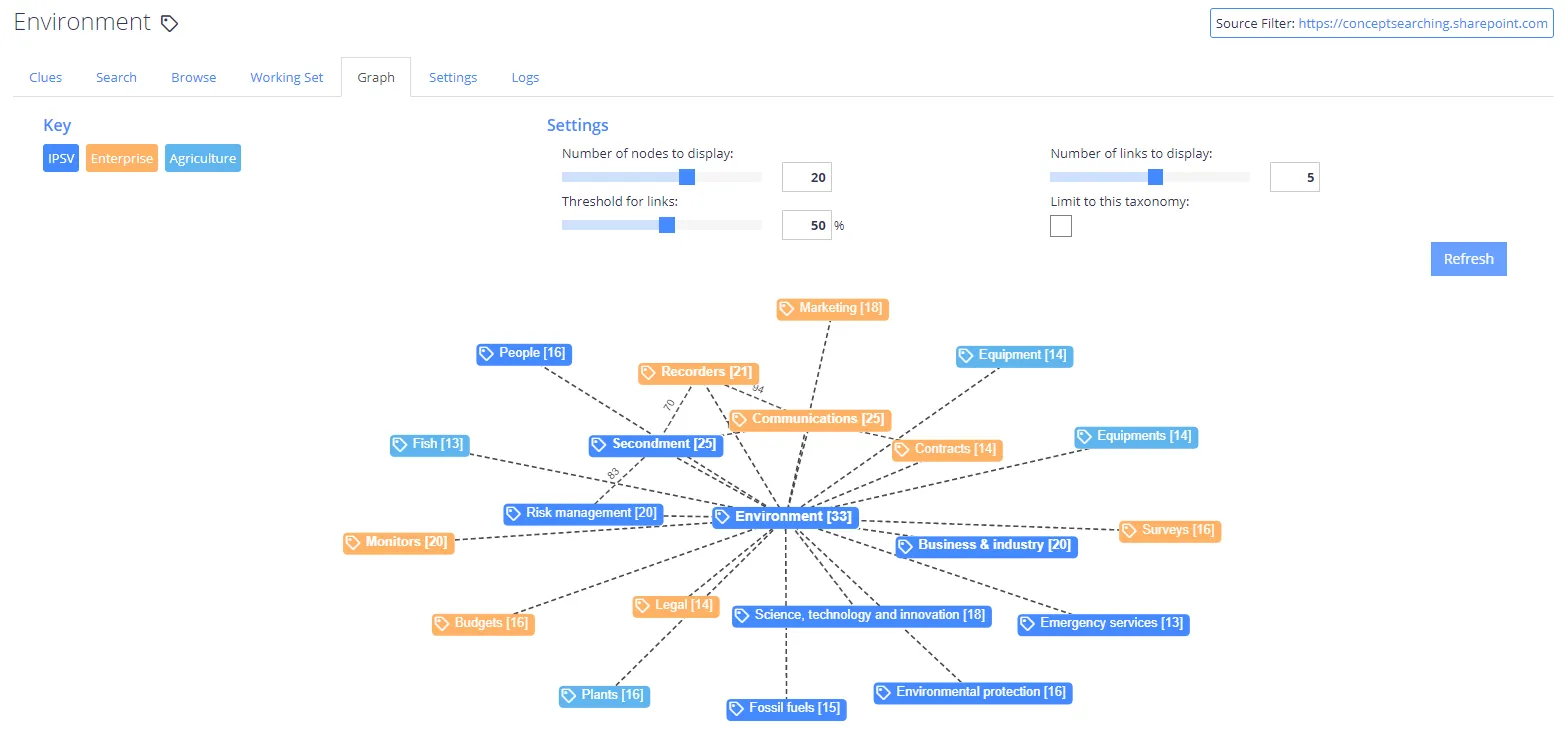View the Logs tab
The height and width of the screenshot is (733, 1565).
pyautogui.click(x=525, y=77)
